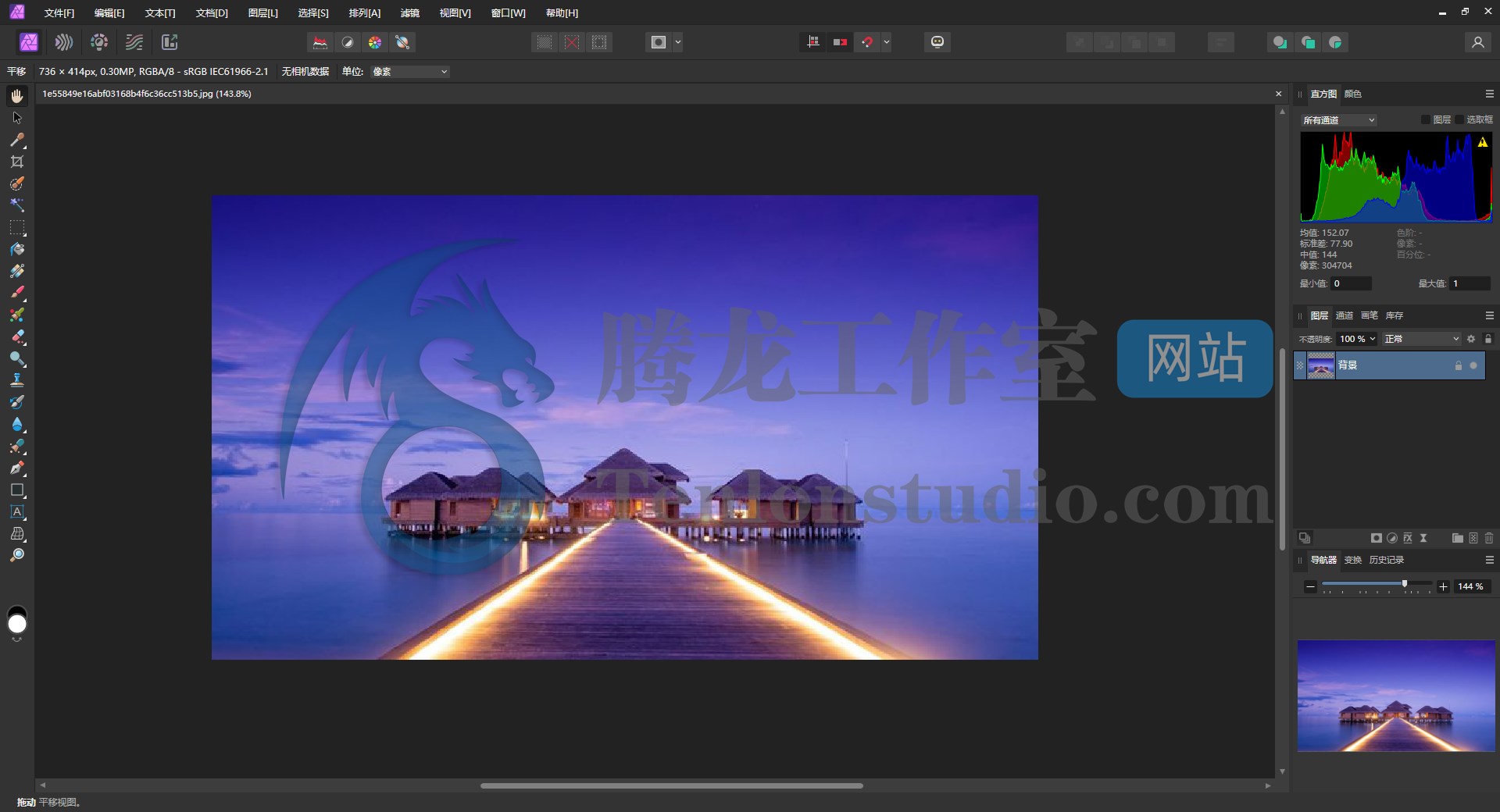
Task: Expand the snapping options arrow
Action: point(887,42)
